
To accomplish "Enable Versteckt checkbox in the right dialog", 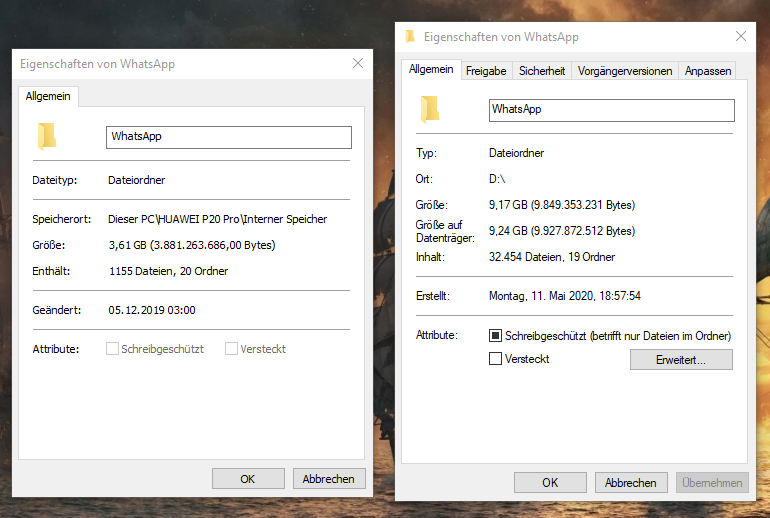I will (495, 359).
